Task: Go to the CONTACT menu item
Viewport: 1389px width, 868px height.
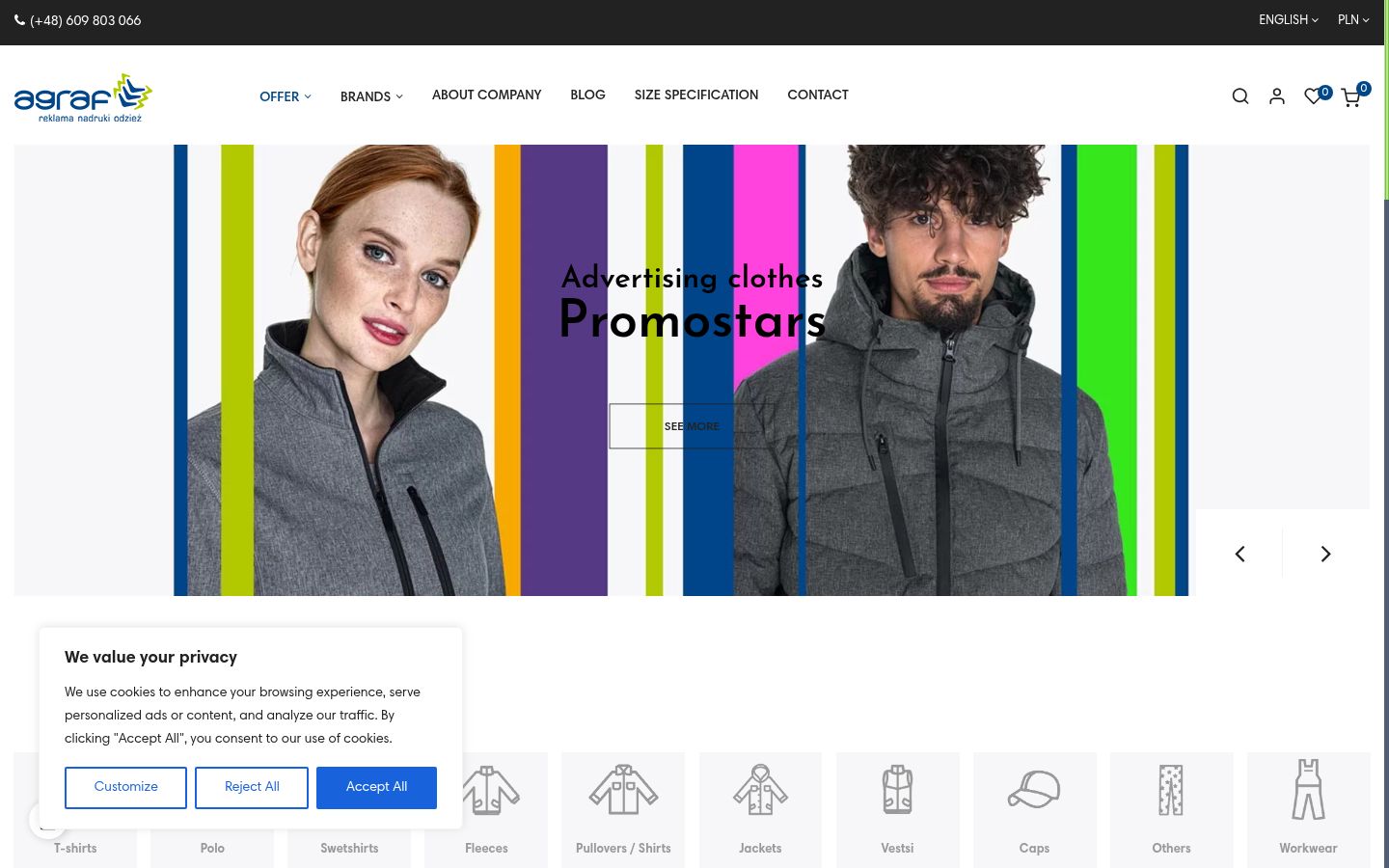Action: 818,95
